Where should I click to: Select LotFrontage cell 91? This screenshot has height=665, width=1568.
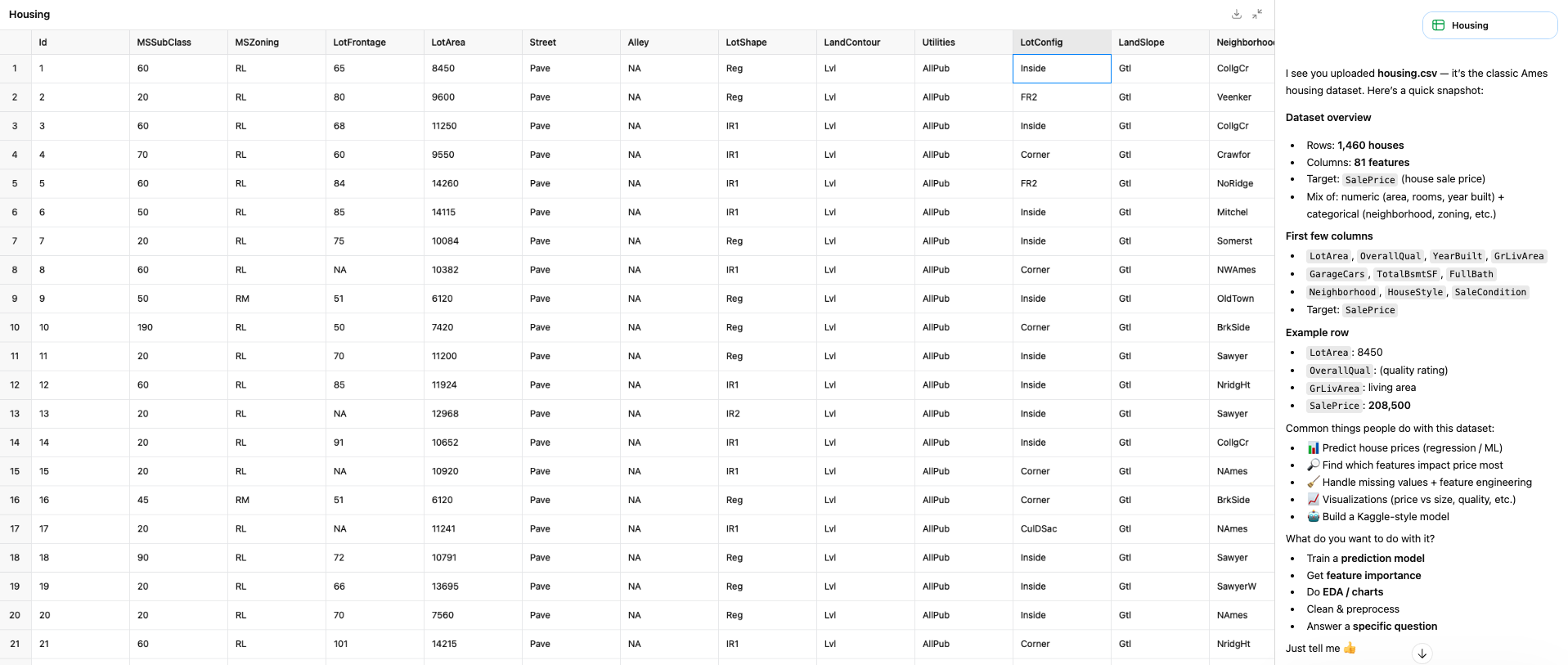tap(375, 443)
